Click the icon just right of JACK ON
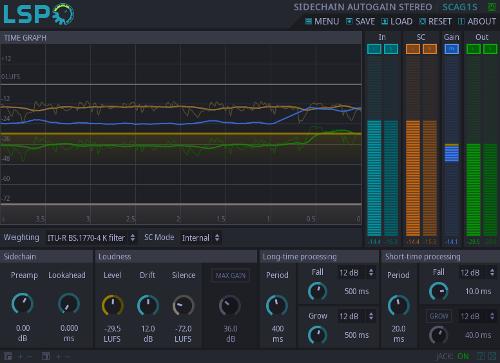500x363 pixels. coord(481,356)
